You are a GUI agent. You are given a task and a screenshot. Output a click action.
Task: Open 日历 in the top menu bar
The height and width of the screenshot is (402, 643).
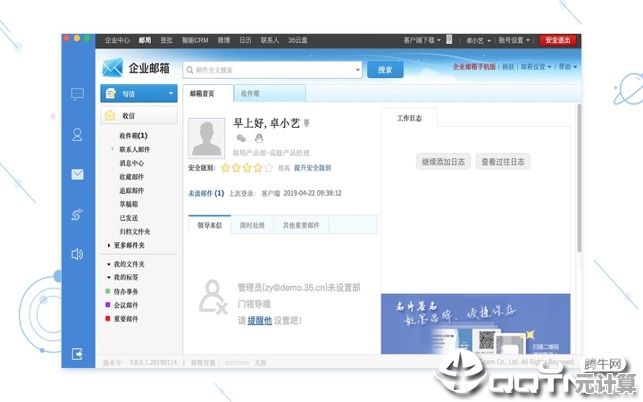pyautogui.click(x=243, y=40)
